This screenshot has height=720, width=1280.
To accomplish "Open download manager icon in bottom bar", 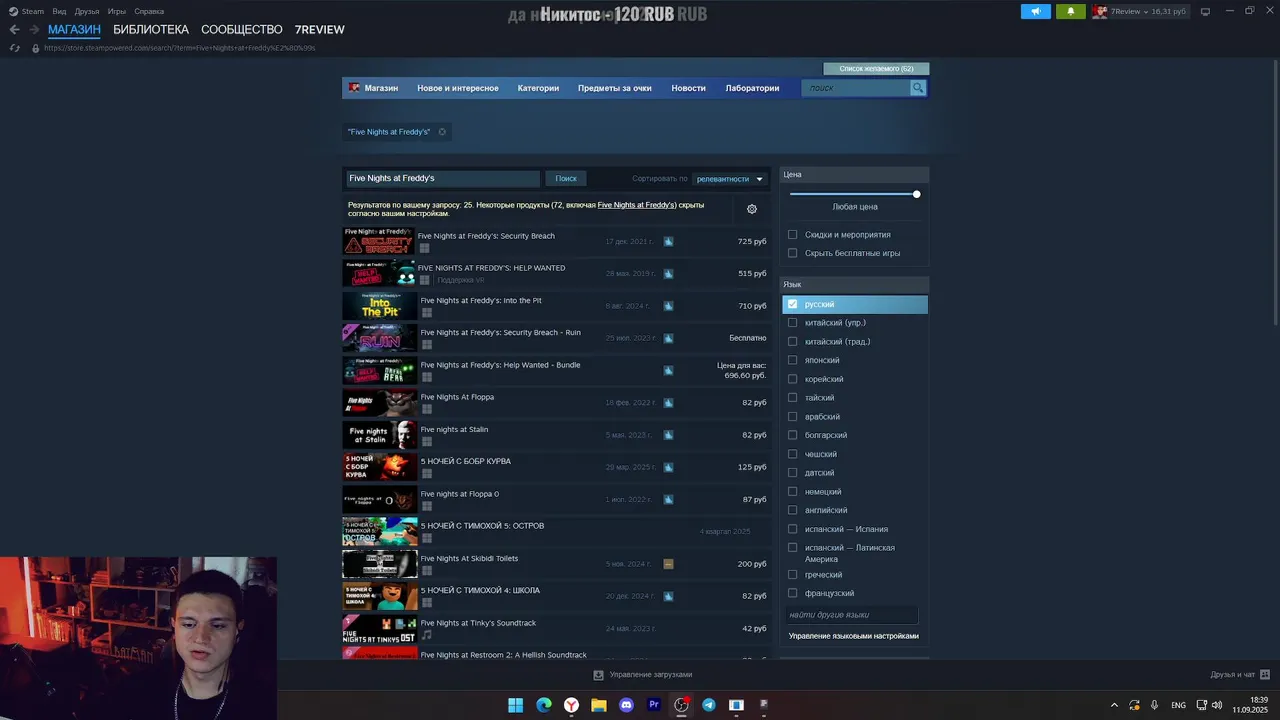I will (x=598, y=675).
